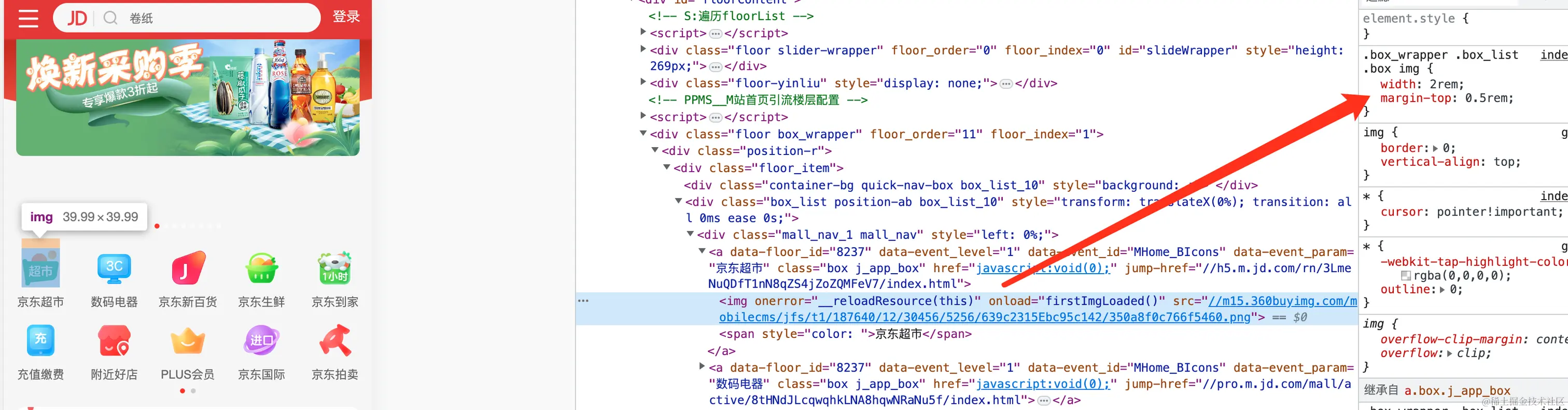
Task: Collapse the floor box_wrapper div
Action: [643, 133]
